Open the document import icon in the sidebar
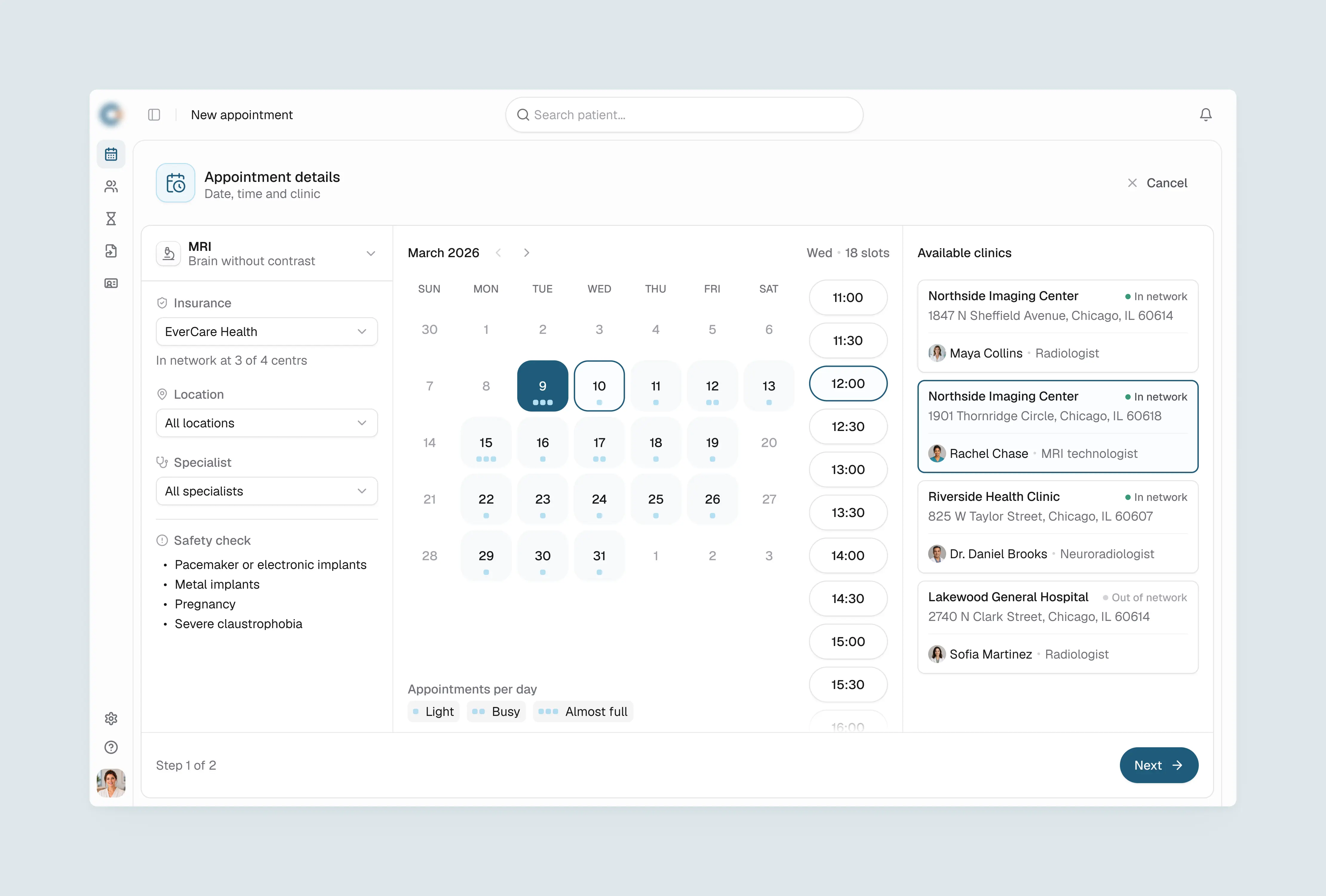This screenshot has width=1326, height=896. [111, 251]
